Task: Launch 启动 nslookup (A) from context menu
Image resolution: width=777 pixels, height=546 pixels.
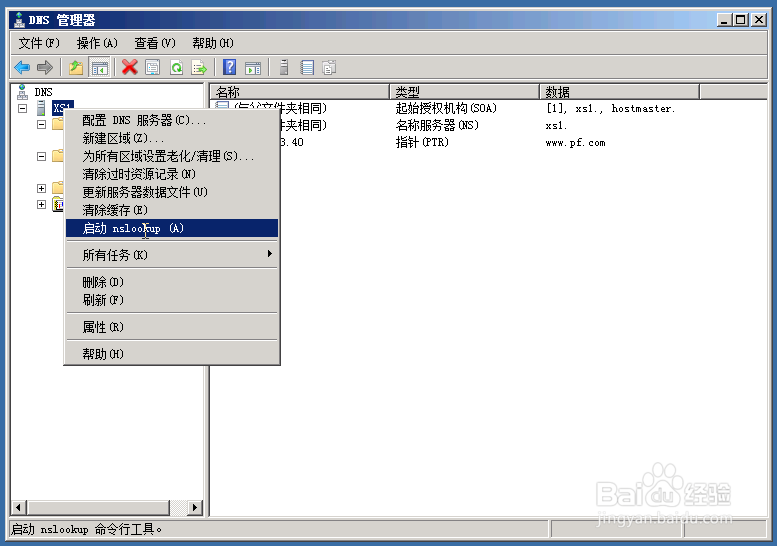Action: (x=172, y=228)
